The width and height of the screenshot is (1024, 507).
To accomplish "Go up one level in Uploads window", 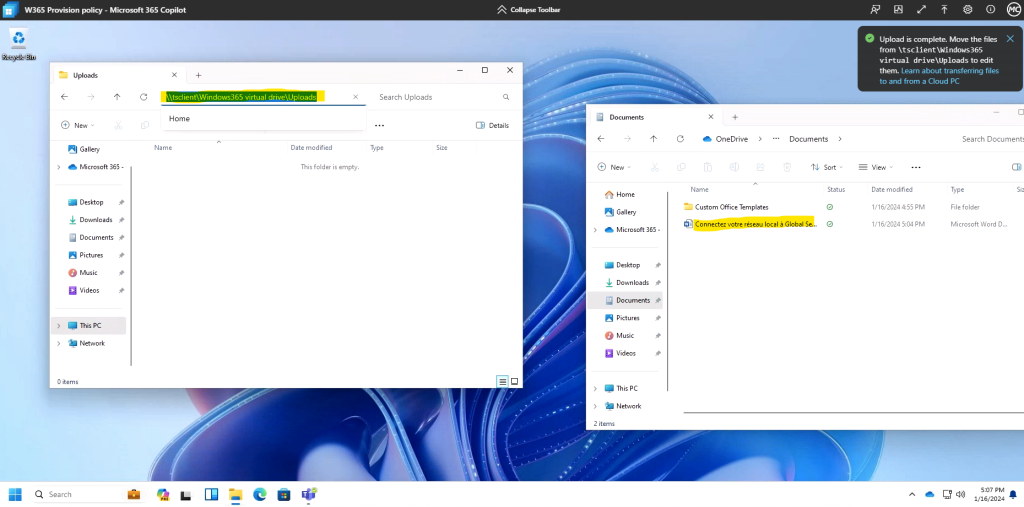I will point(117,97).
